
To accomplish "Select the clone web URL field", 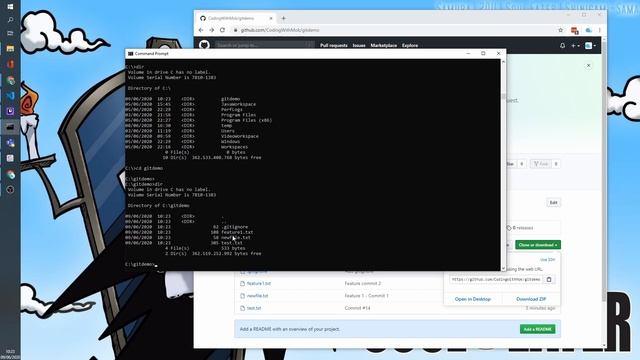I will (496, 280).
